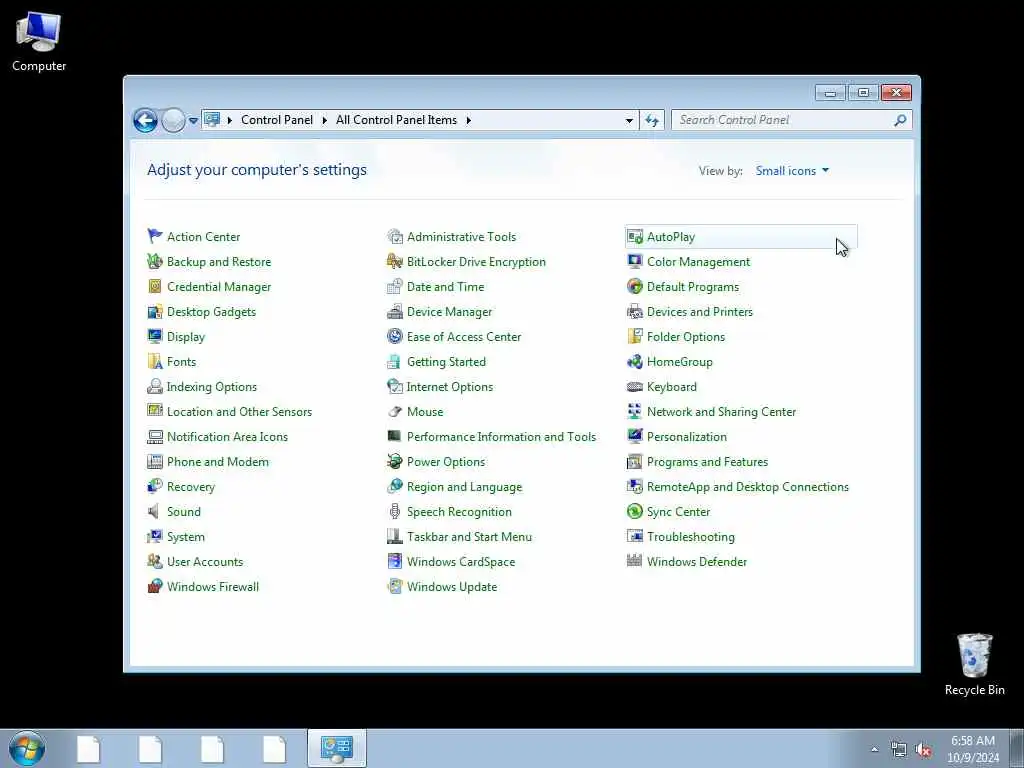Select the Computer desktop icon
Viewport: 1024px width, 768px height.
[39, 42]
